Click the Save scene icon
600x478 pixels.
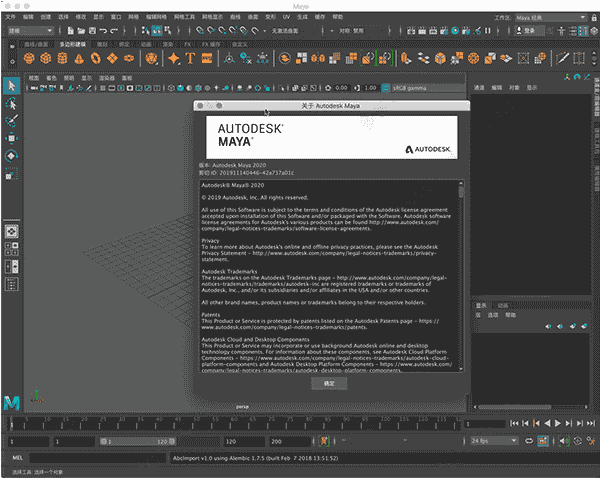coord(92,31)
